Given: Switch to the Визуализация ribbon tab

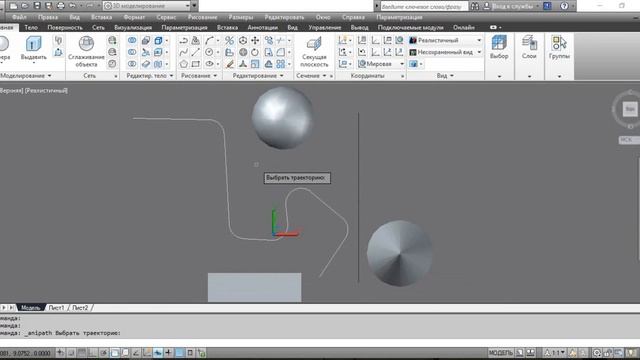Looking at the screenshot, I should 133,27.
